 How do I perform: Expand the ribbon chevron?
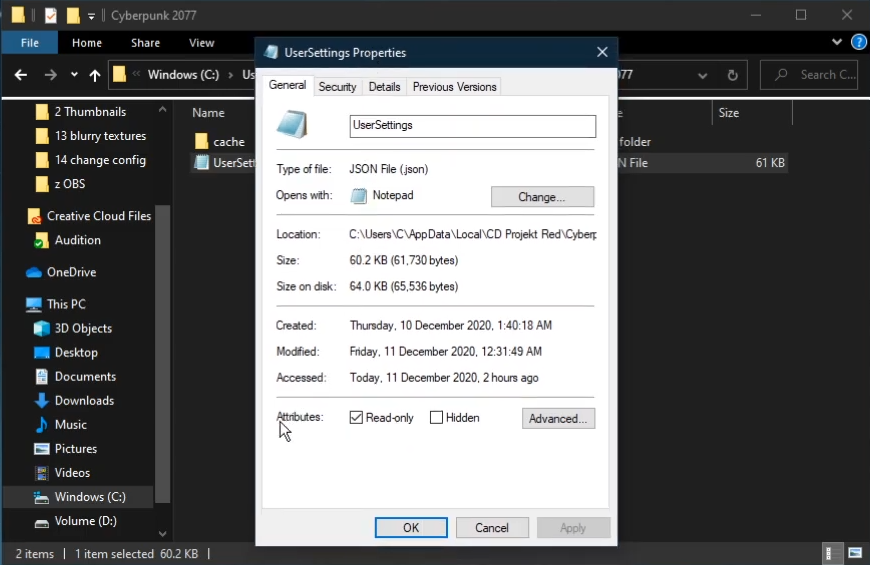pyautogui.click(x=838, y=43)
